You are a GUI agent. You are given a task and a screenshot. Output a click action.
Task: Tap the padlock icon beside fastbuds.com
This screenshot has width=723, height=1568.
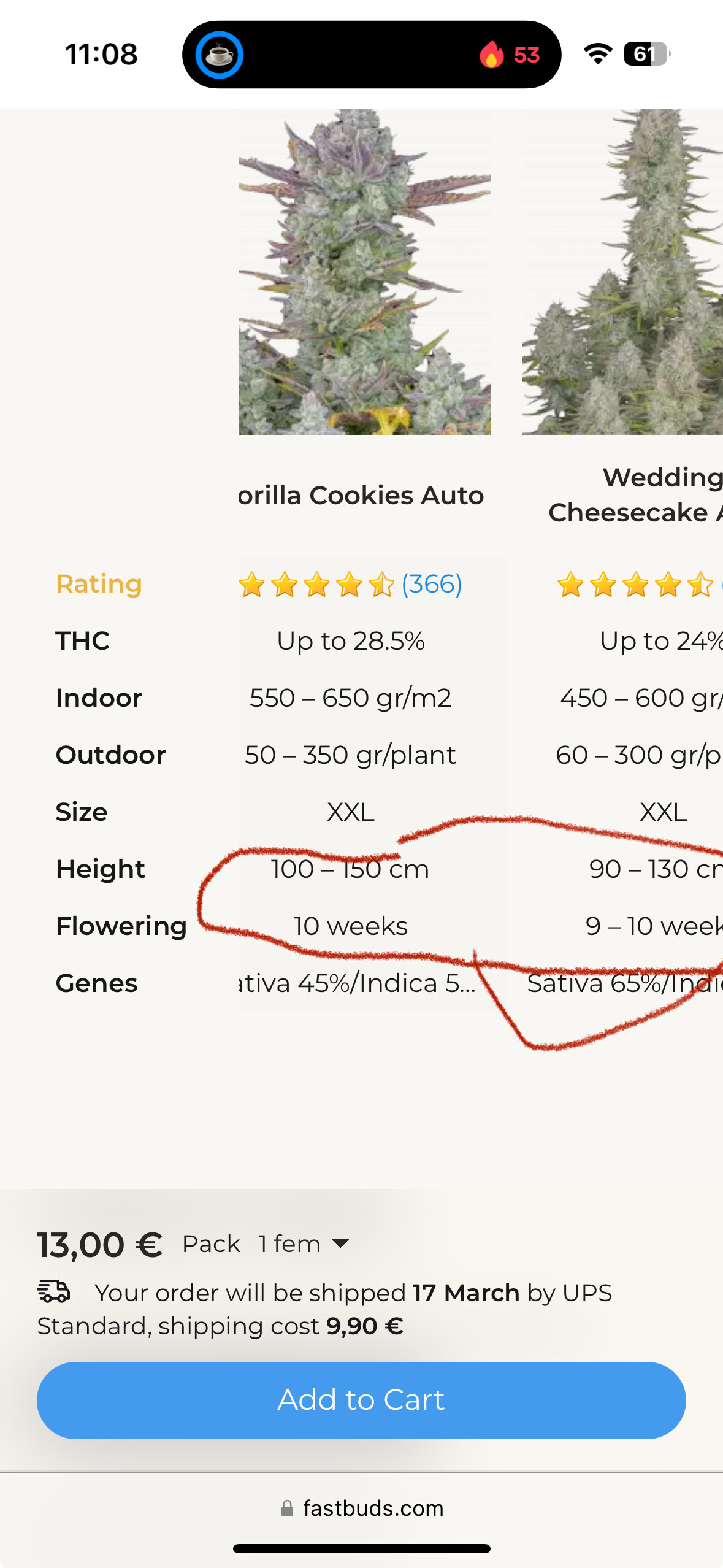[x=287, y=1508]
